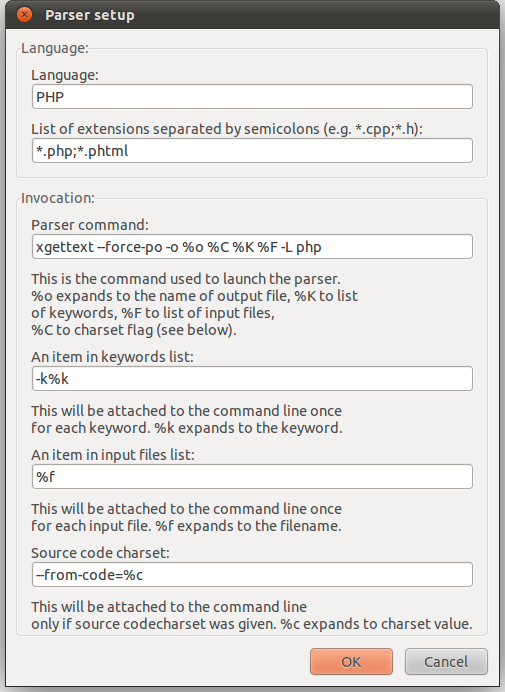This screenshot has width=505, height=692.
Task: Confirm settings with the OK button
Action: 351,662
